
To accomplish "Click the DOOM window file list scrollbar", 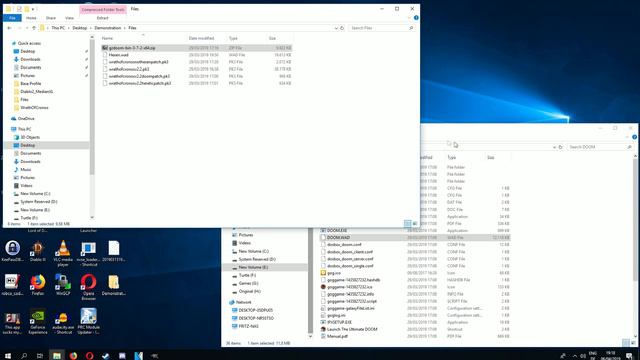I will [635, 219].
